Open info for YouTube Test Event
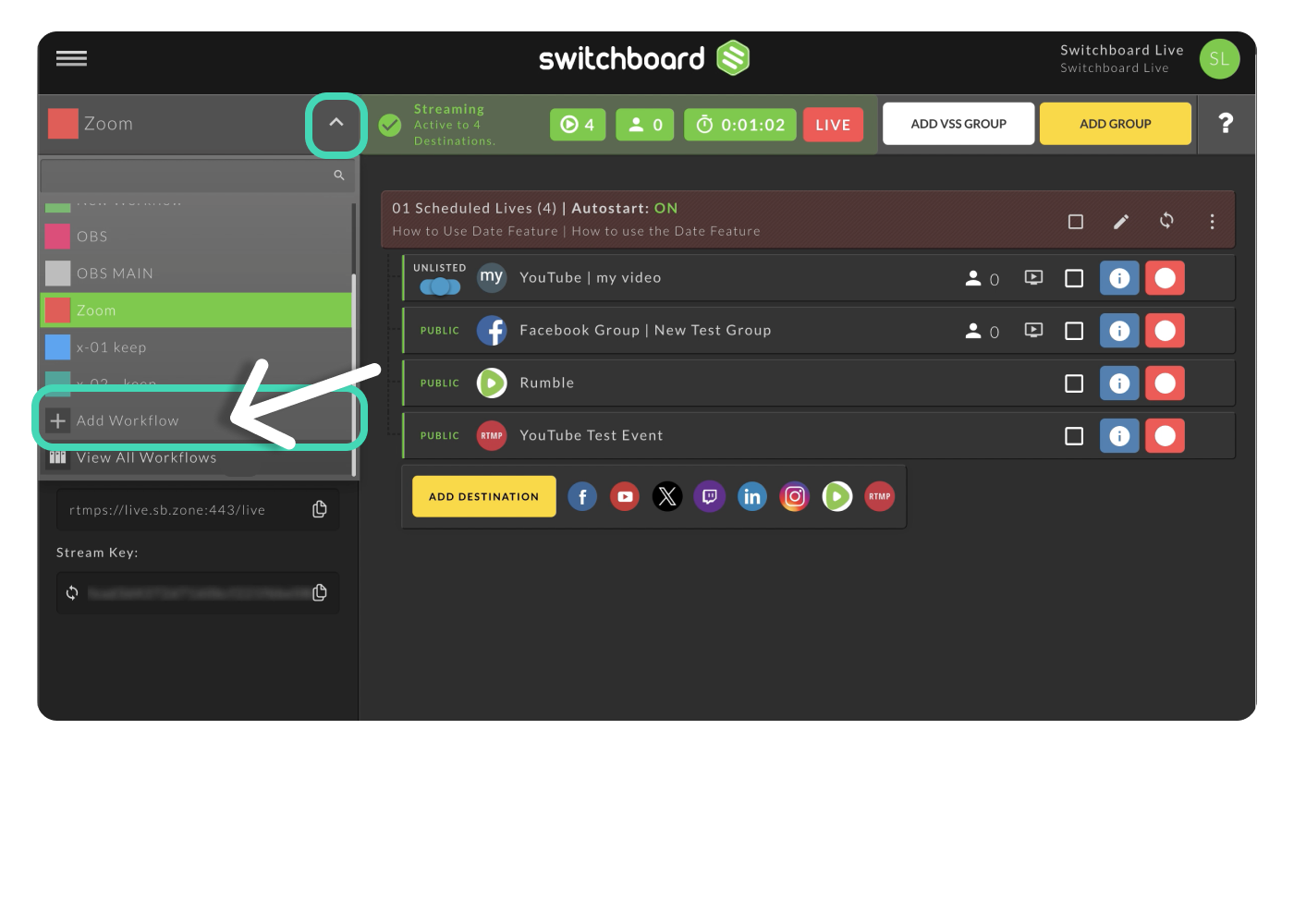This screenshot has width=1294, height=924. 1119,436
